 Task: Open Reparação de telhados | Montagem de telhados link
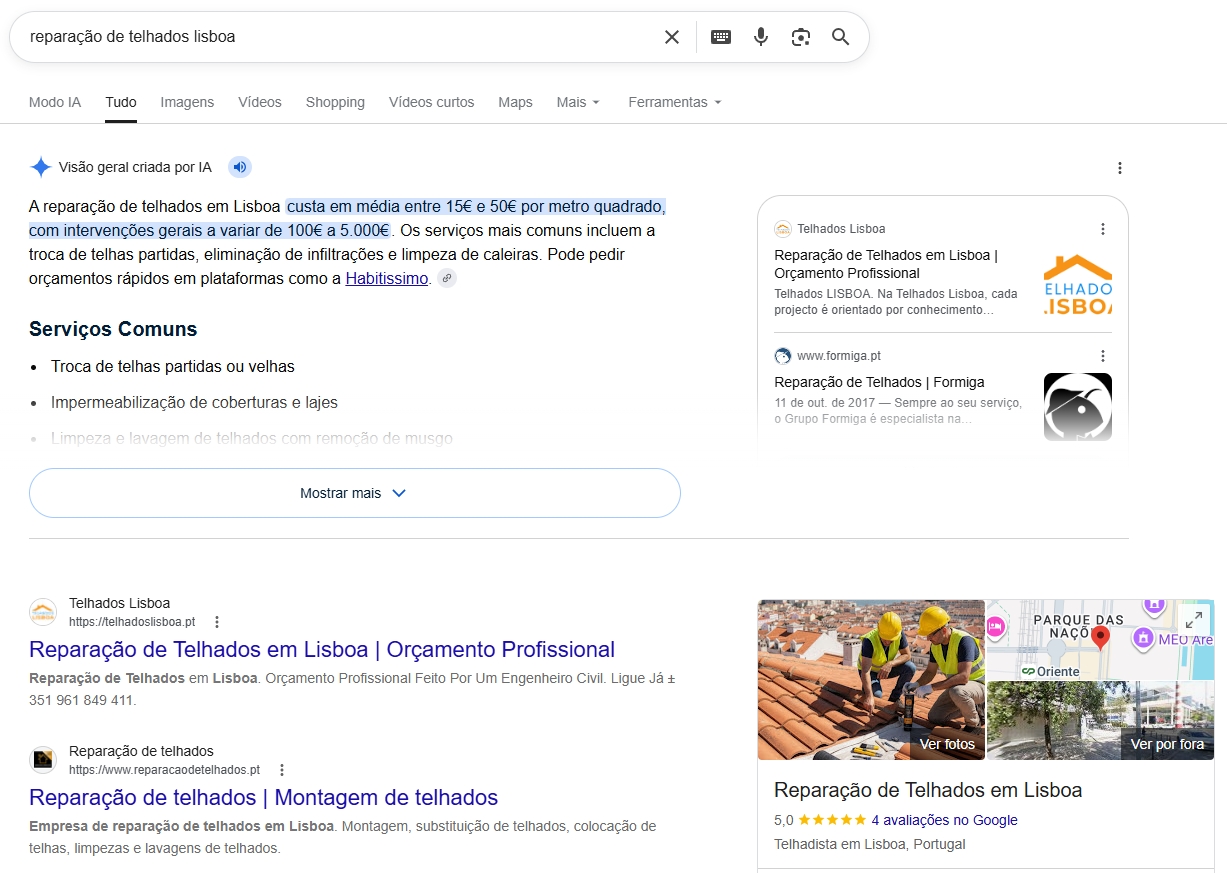[264, 797]
